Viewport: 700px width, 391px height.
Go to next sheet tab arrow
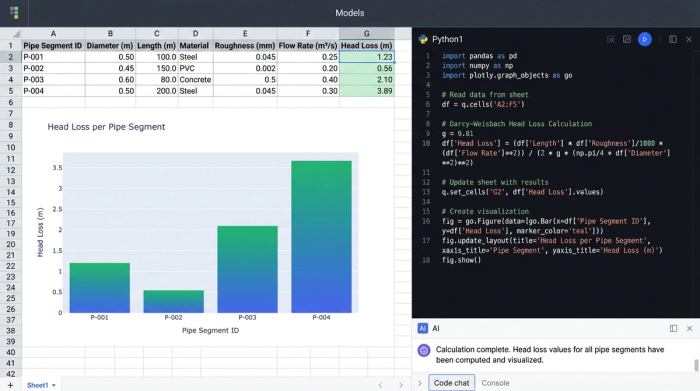pos(401,385)
